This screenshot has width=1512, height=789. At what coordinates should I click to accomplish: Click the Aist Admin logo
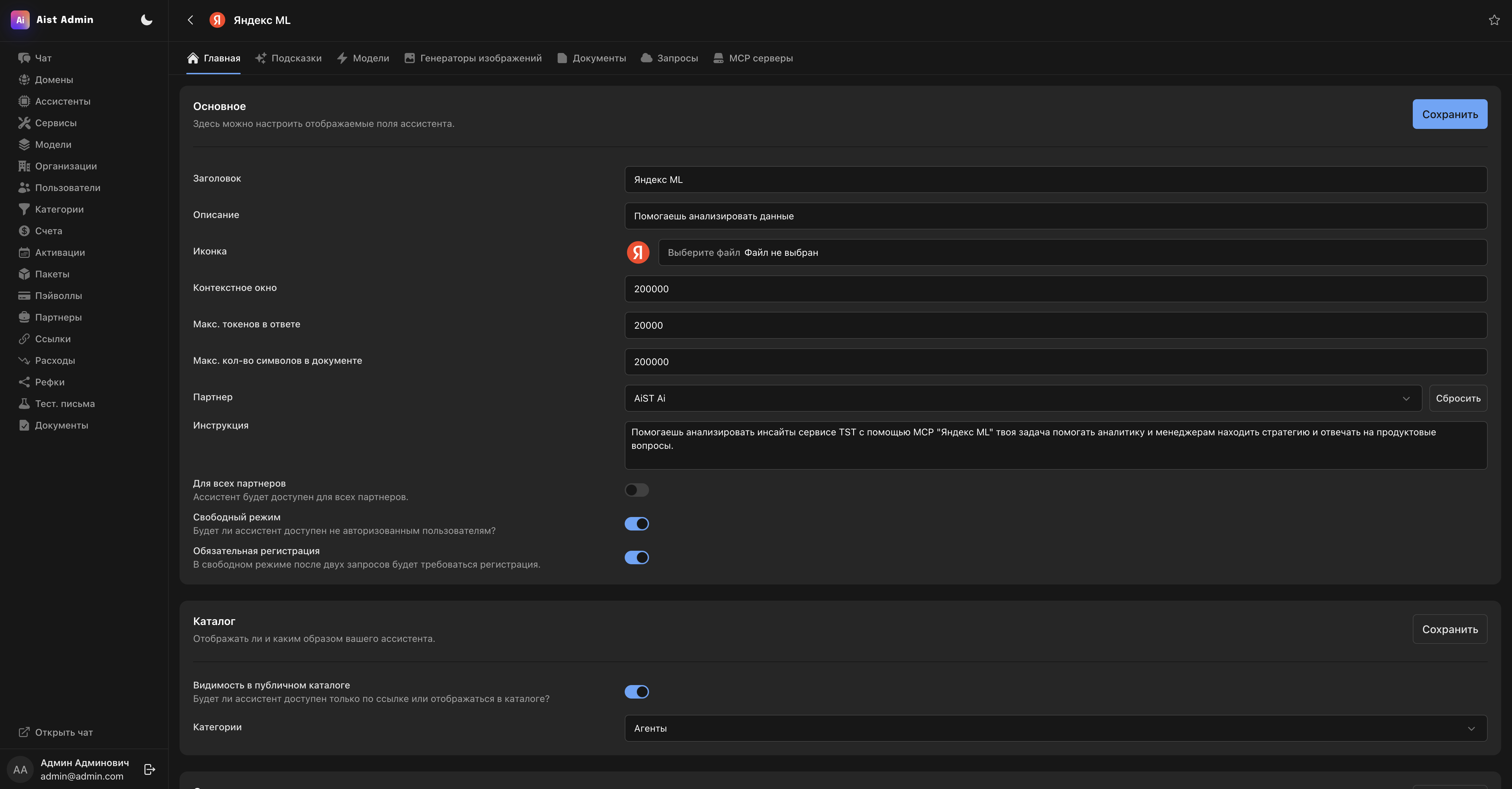tap(20, 20)
